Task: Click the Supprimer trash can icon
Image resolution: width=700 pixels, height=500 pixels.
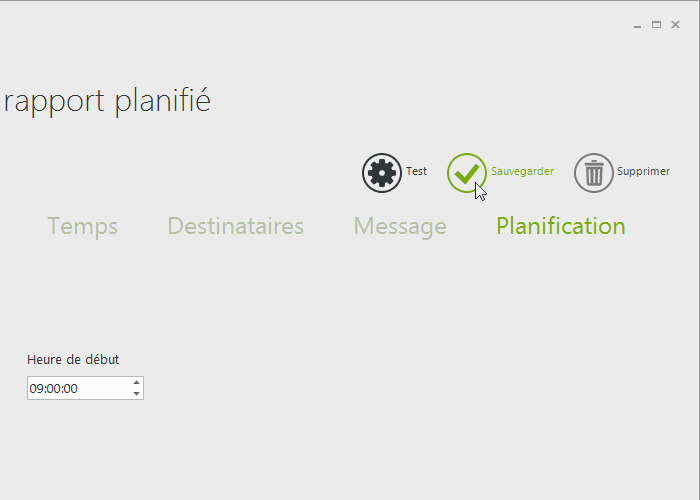Action: click(x=593, y=173)
